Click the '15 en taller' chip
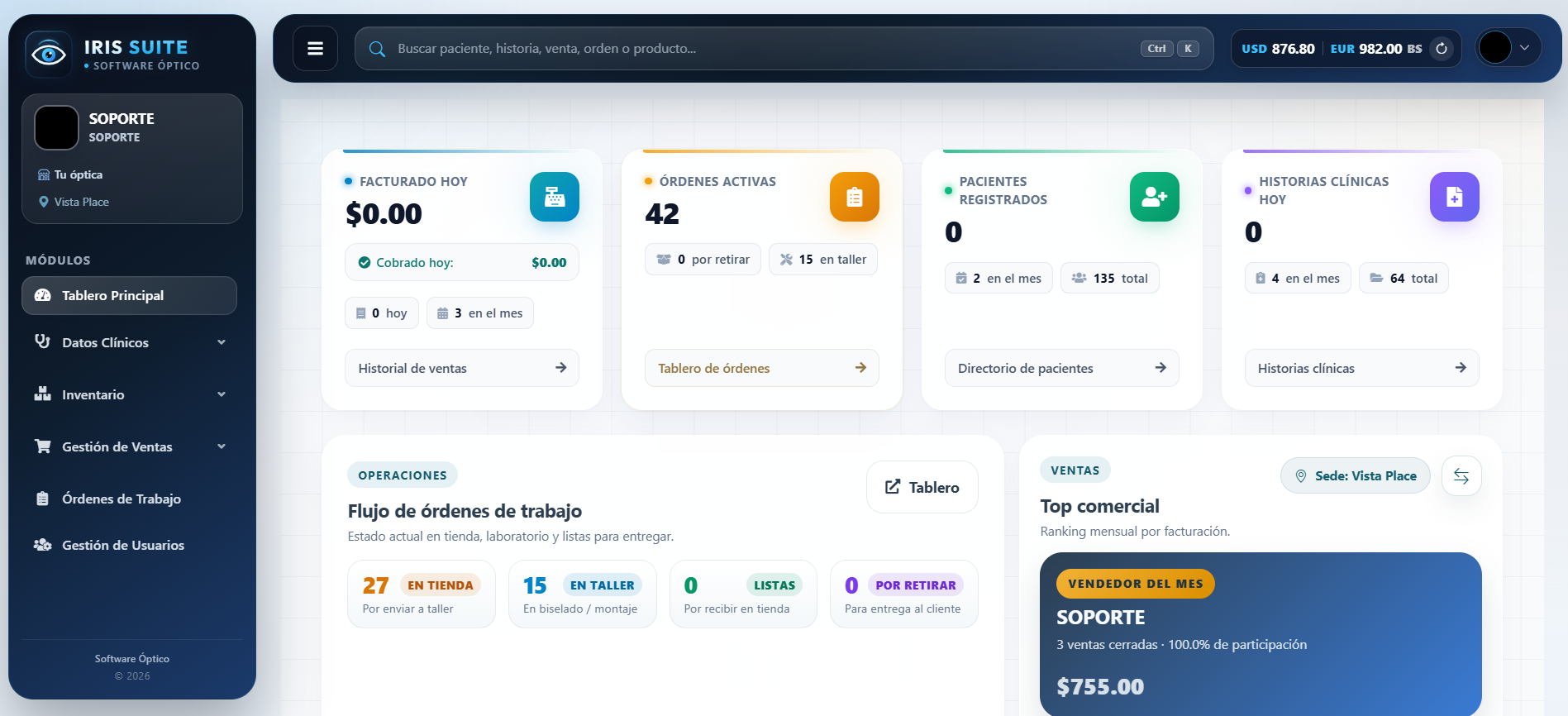Screen dimensions: 1568x716 823,260
